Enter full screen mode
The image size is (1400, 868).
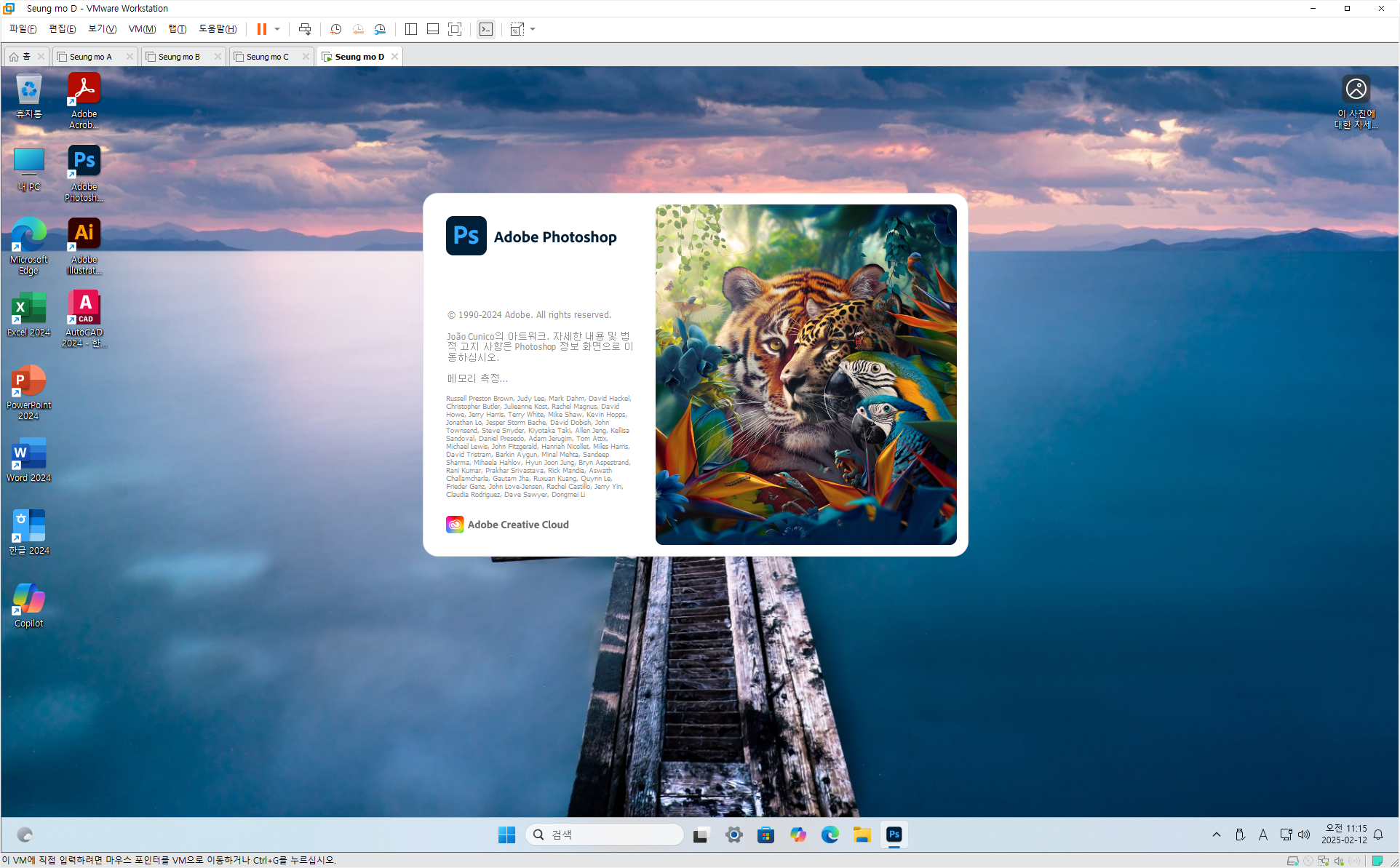point(455,29)
